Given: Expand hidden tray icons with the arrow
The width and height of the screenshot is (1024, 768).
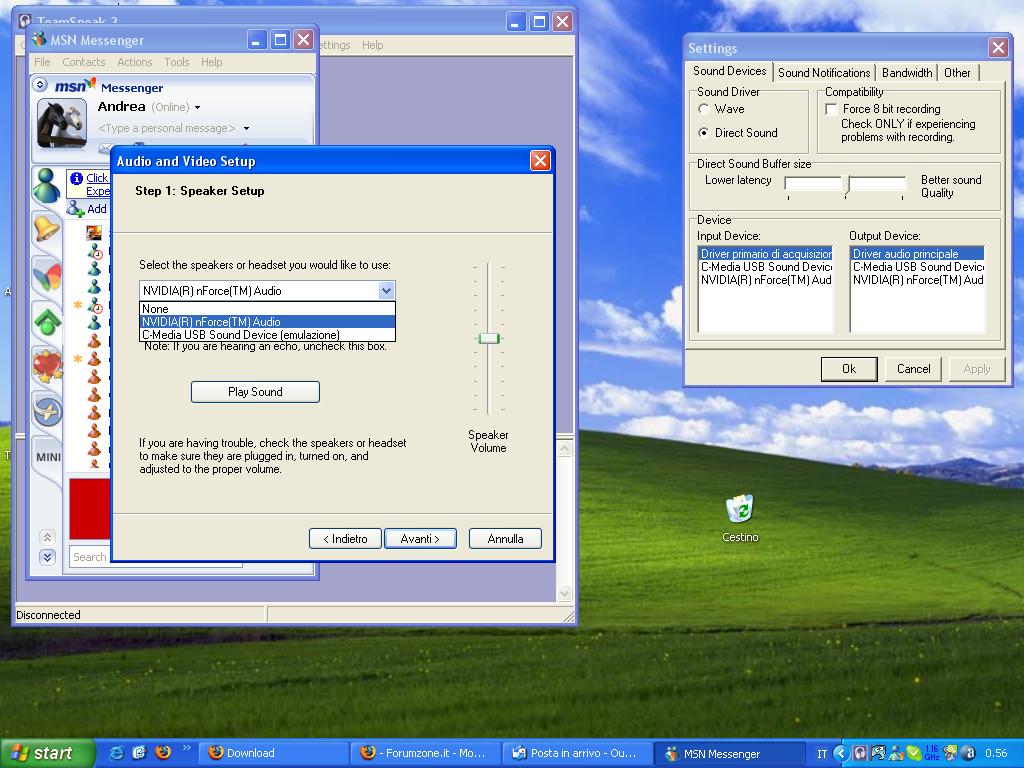Looking at the screenshot, I should pyautogui.click(x=841, y=753).
